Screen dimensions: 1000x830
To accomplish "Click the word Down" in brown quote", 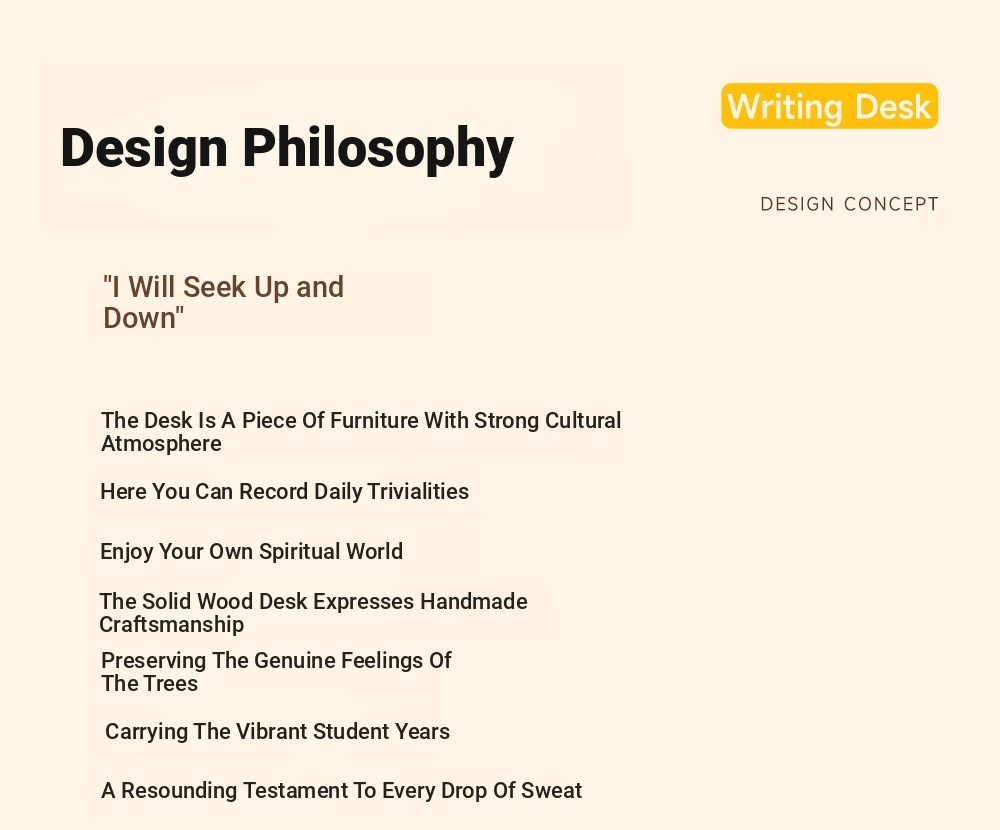I will [143, 318].
